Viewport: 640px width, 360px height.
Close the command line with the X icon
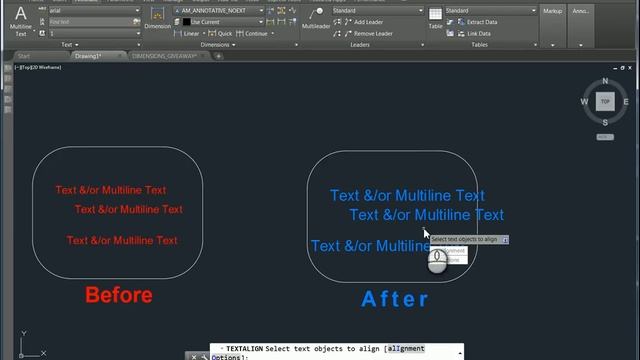pos(193,357)
